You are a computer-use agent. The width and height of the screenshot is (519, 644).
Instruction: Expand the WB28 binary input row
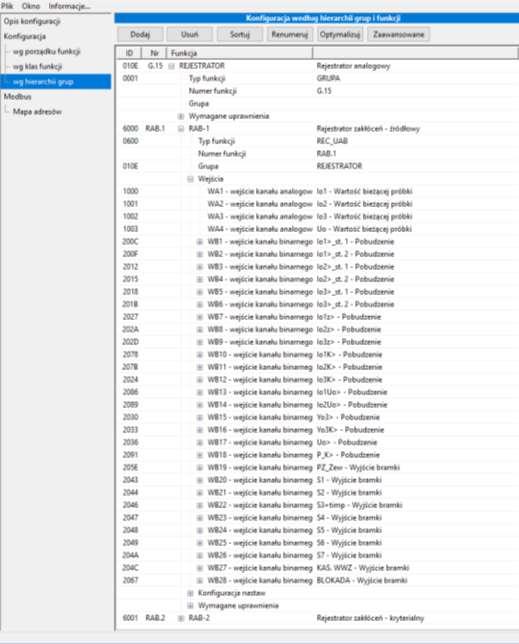pos(200,581)
